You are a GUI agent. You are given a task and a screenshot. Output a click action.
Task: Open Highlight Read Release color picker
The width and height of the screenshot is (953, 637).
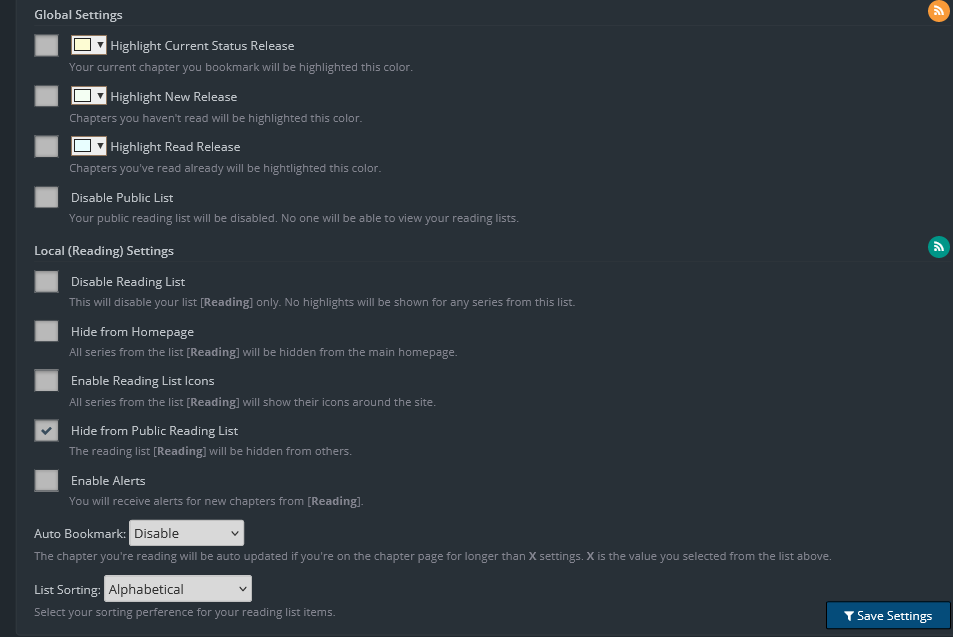tap(89, 146)
